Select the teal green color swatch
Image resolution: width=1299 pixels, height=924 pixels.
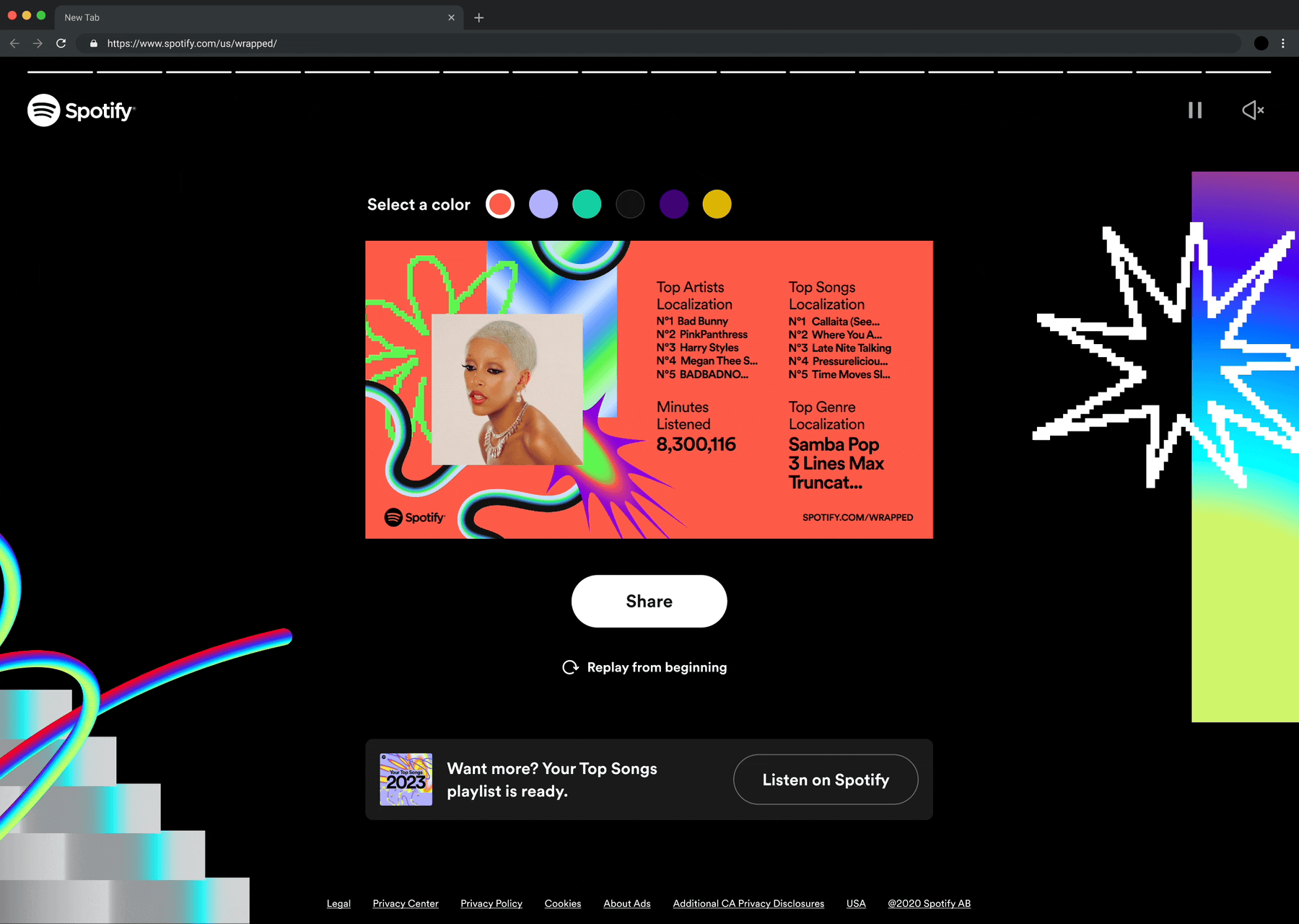[x=587, y=204]
